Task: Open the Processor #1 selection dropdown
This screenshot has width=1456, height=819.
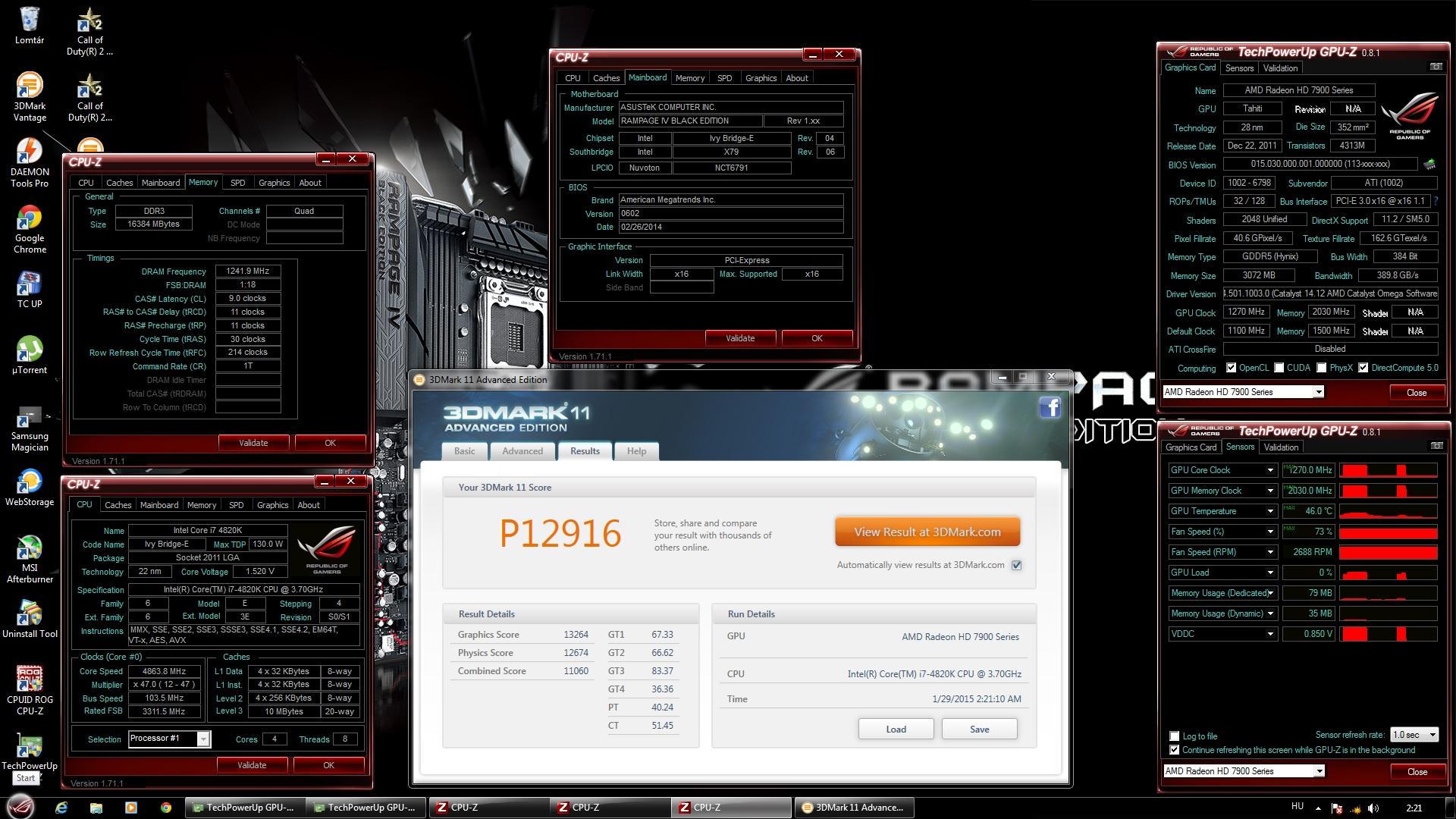Action: (x=203, y=739)
